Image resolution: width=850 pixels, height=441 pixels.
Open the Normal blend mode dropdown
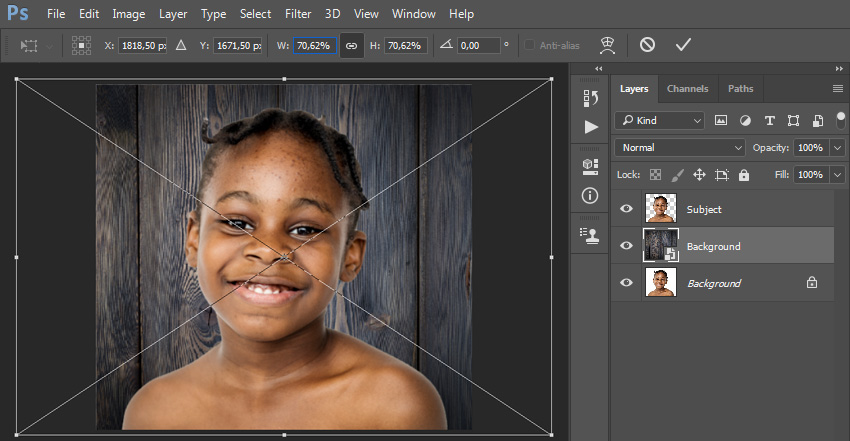(680, 147)
